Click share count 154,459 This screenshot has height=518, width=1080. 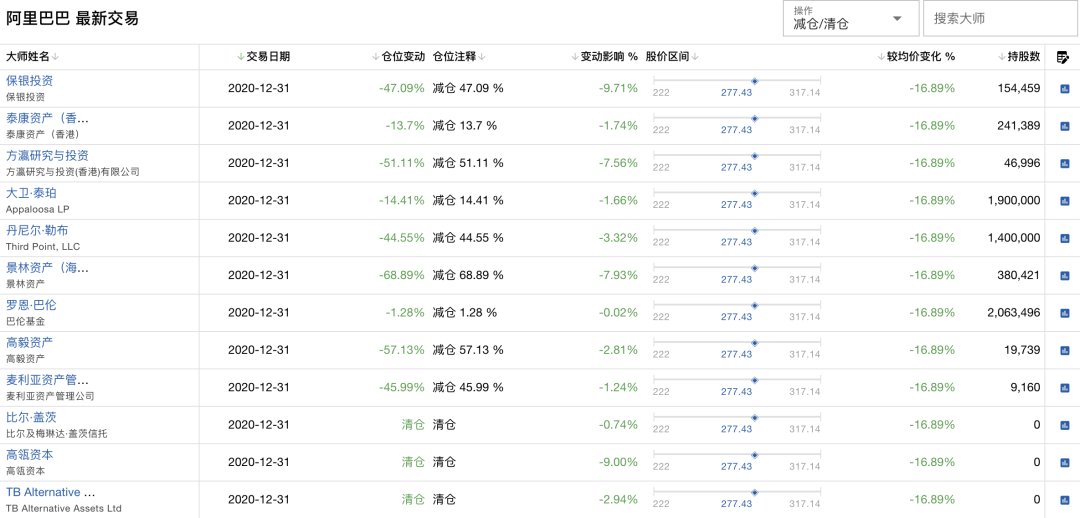1019,88
